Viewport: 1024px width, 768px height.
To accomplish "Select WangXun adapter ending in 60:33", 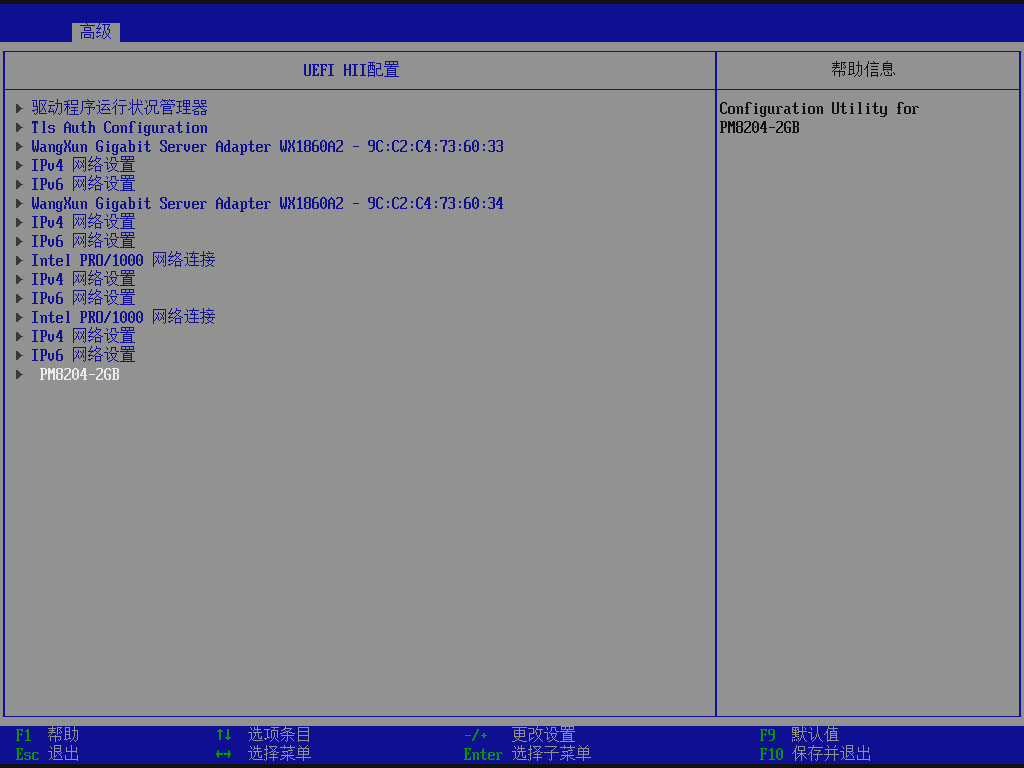I will 267,146.
